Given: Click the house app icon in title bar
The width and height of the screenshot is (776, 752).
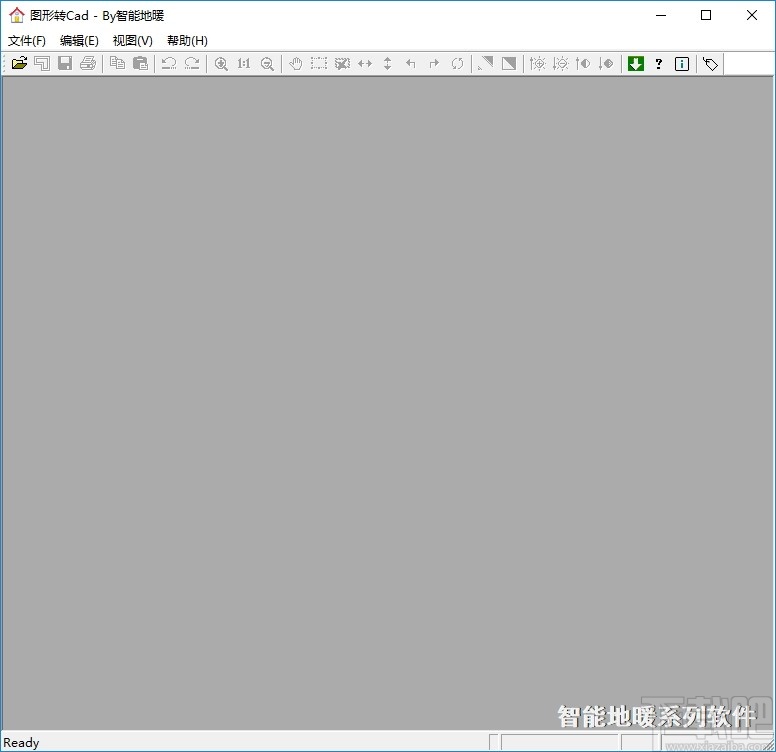Looking at the screenshot, I should [x=16, y=15].
